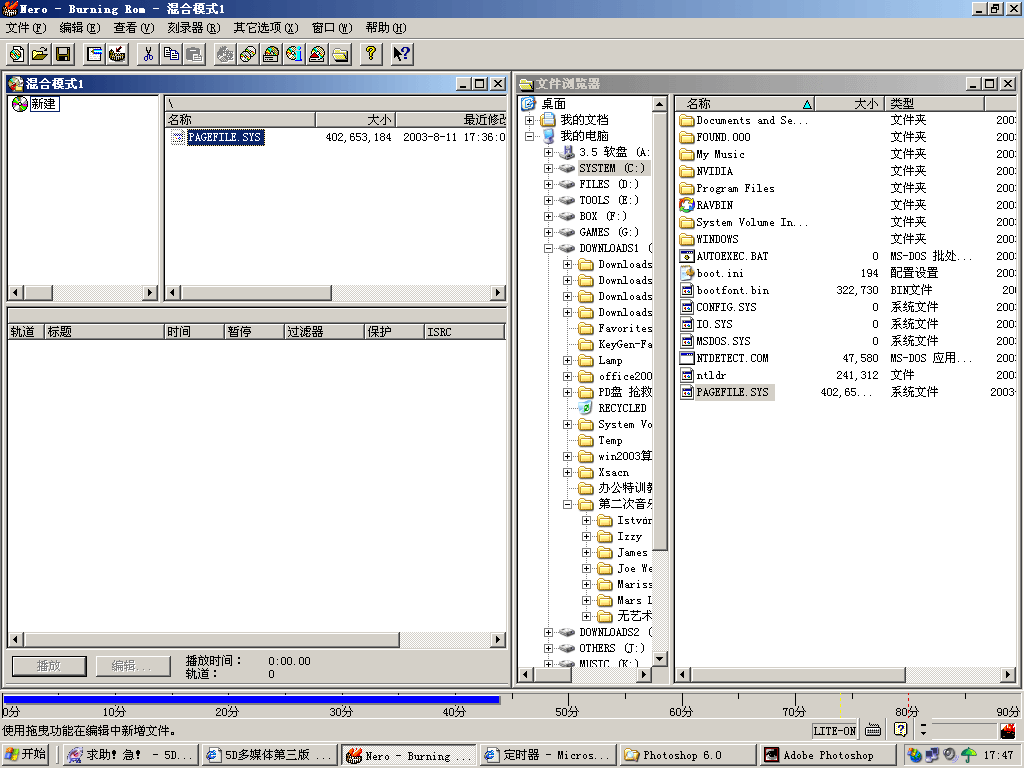The width and height of the screenshot is (1024, 768).
Task: Switch to the 定时器 taskbar button
Action: pos(549,755)
